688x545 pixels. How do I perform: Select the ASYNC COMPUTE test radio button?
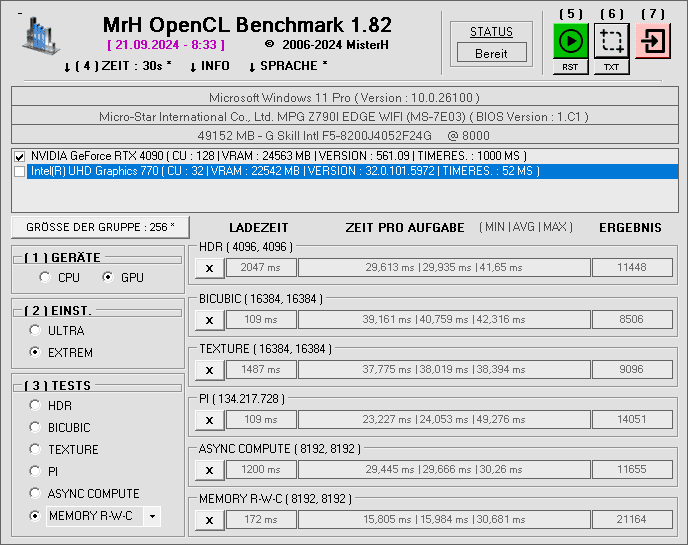pyautogui.click(x=35, y=493)
